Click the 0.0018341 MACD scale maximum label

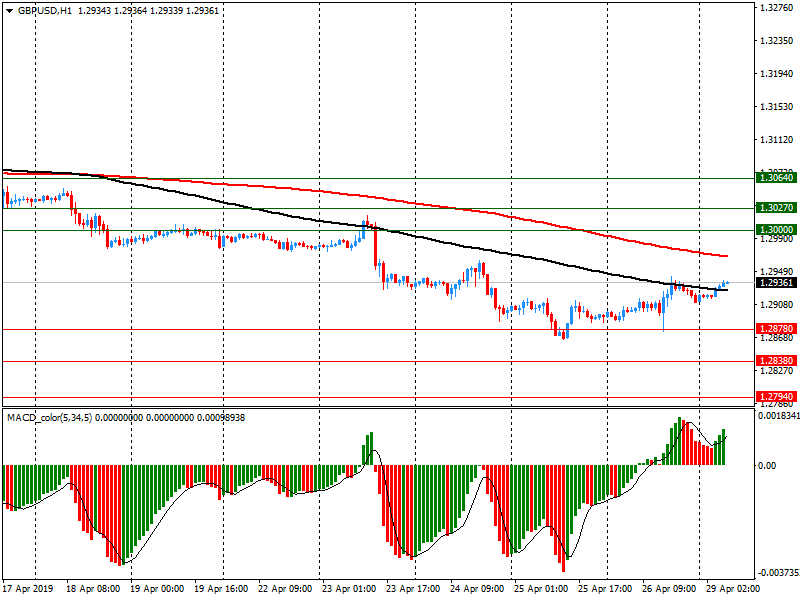tap(777, 414)
